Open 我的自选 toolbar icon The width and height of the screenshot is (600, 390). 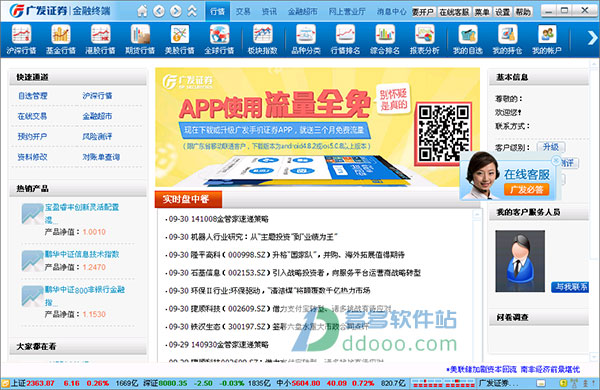pos(468,39)
